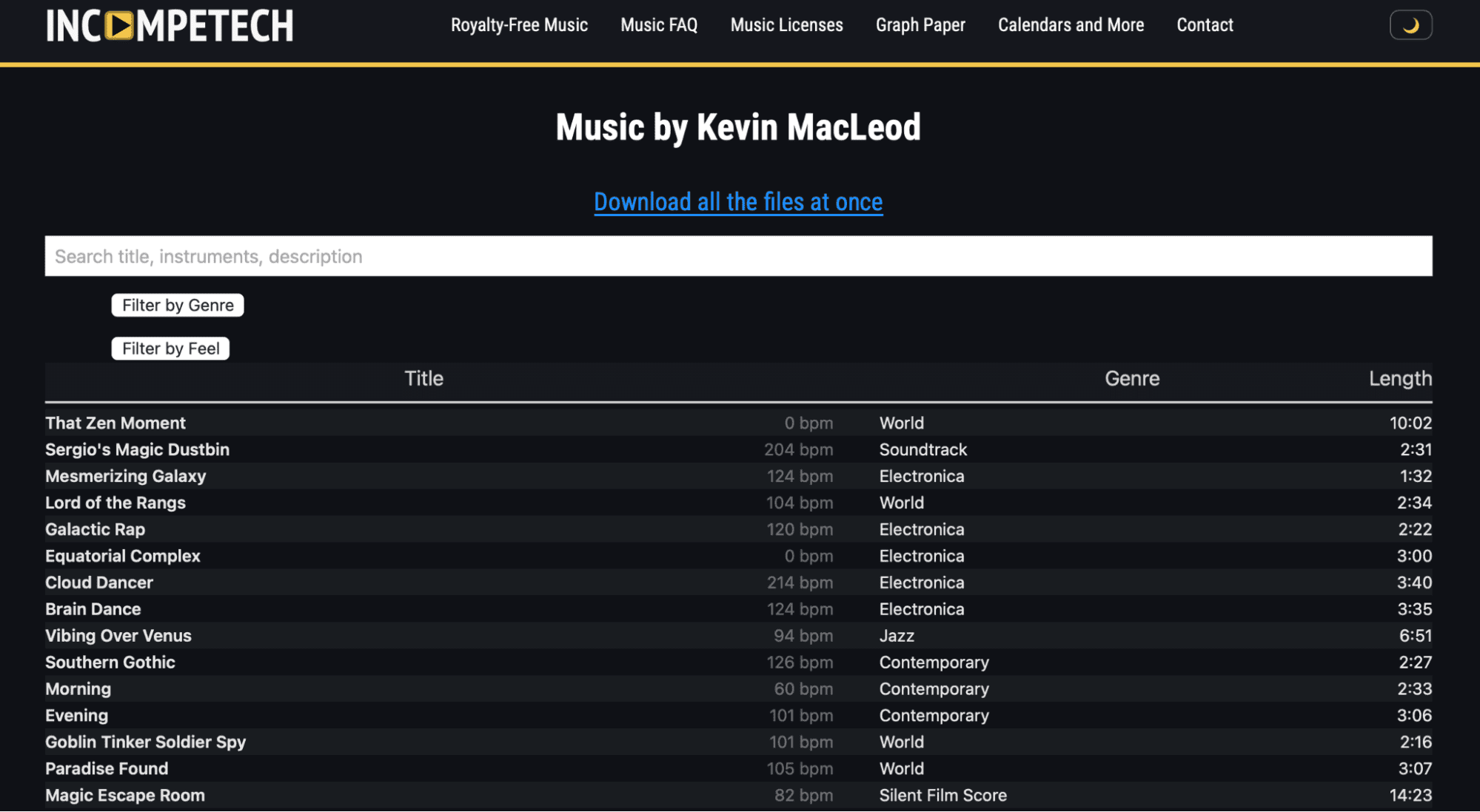Expand Filter by Genre
Viewport: 1480px width, 812px height.
pos(178,305)
